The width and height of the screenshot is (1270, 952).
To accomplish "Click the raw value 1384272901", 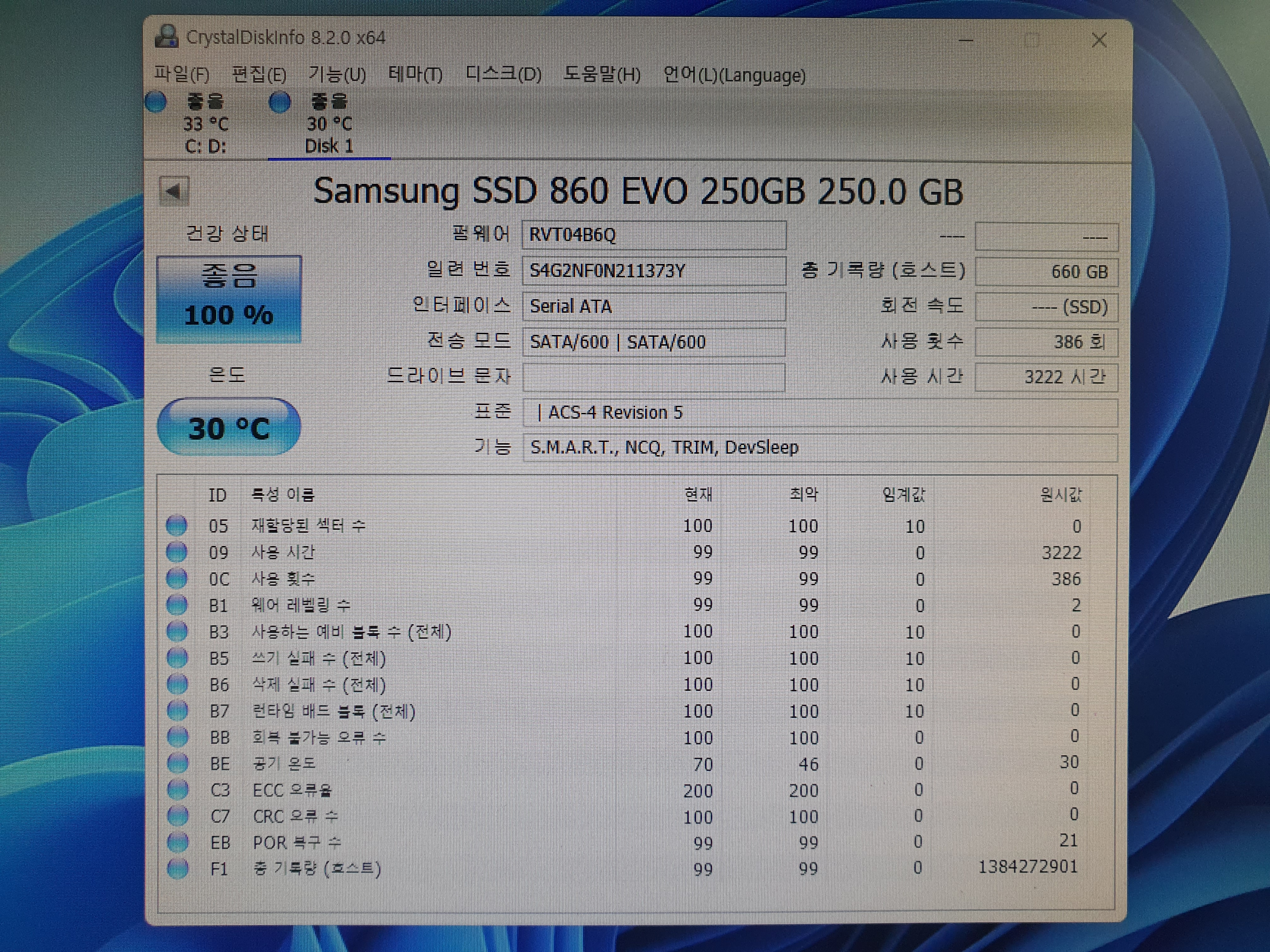I will [x=1028, y=866].
